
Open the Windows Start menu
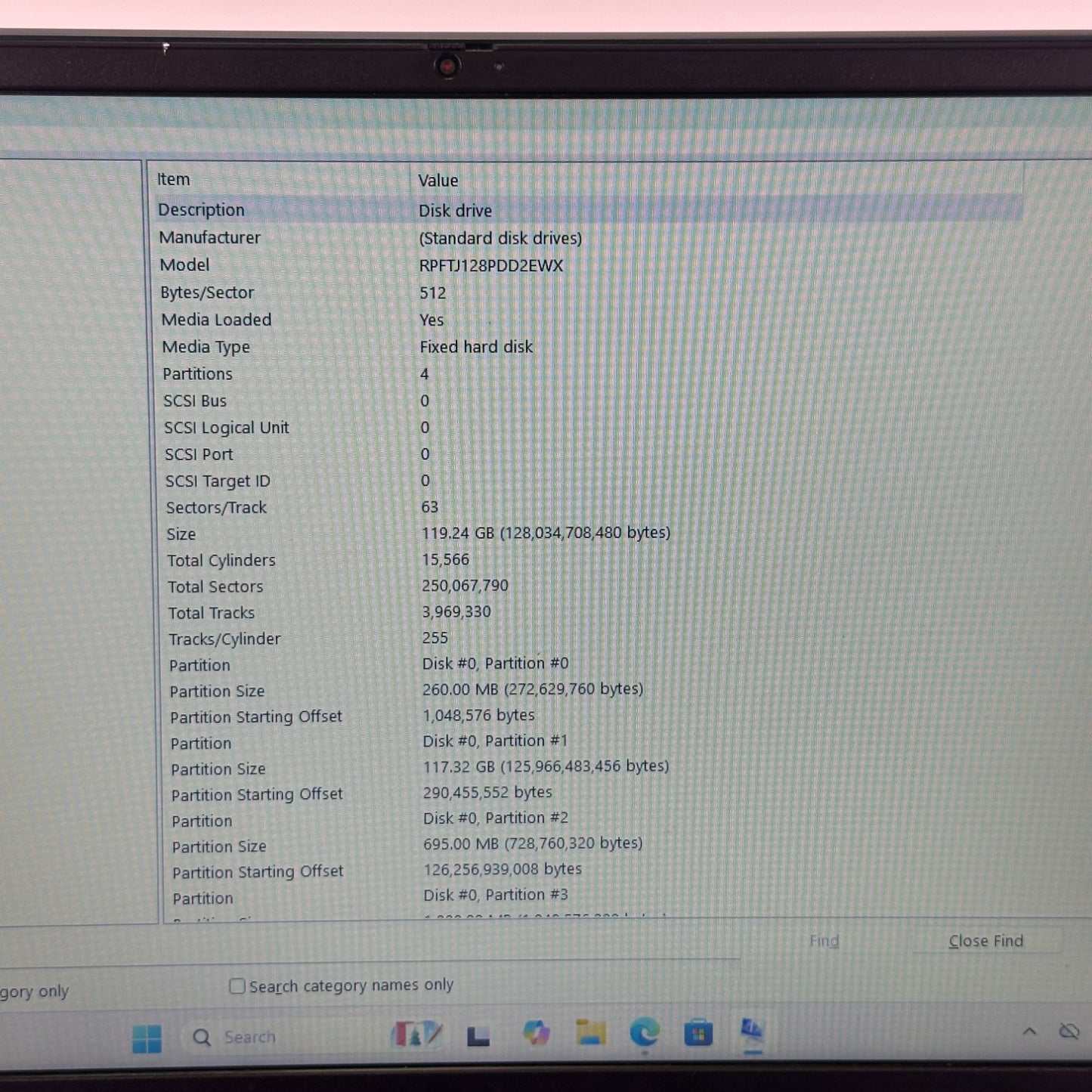tap(147, 1038)
